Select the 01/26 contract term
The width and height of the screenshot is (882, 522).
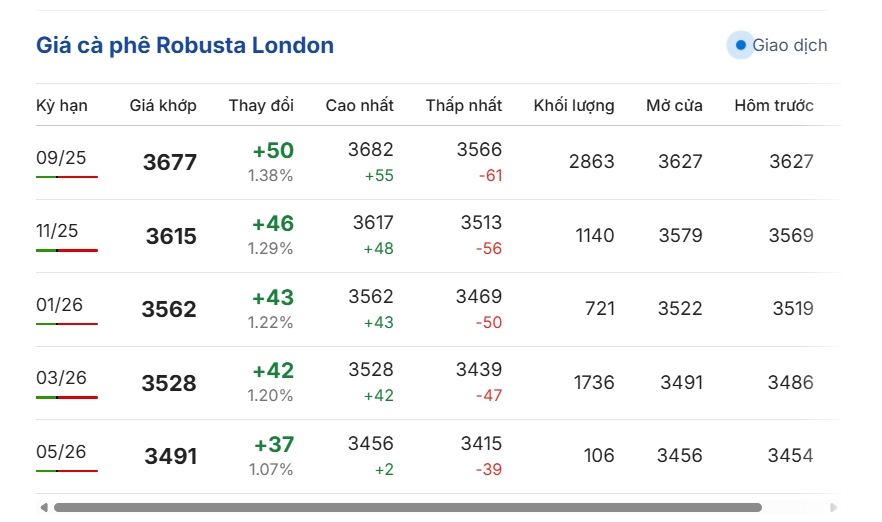tap(59, 305)
